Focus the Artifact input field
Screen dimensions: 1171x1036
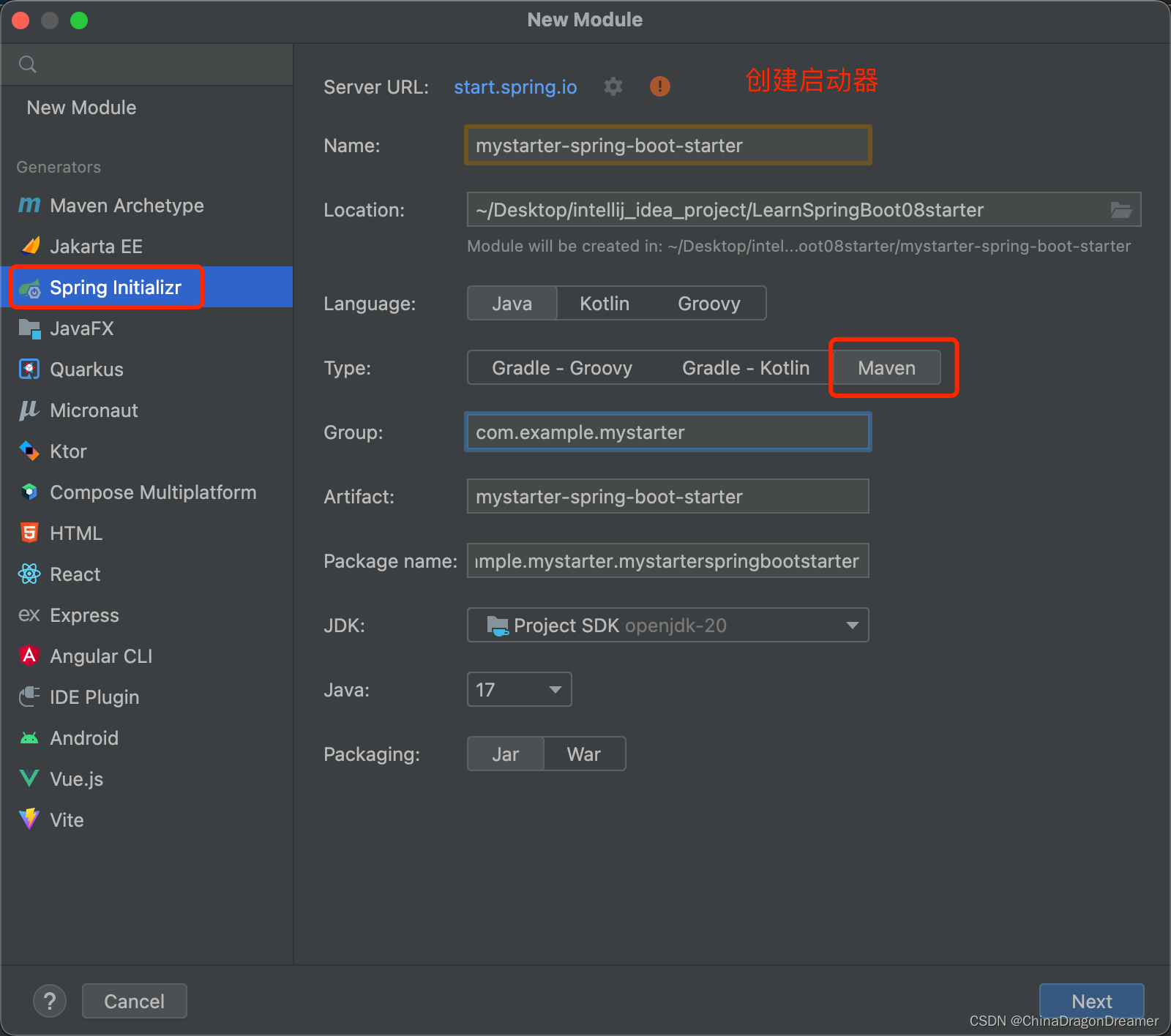point(668,496)
